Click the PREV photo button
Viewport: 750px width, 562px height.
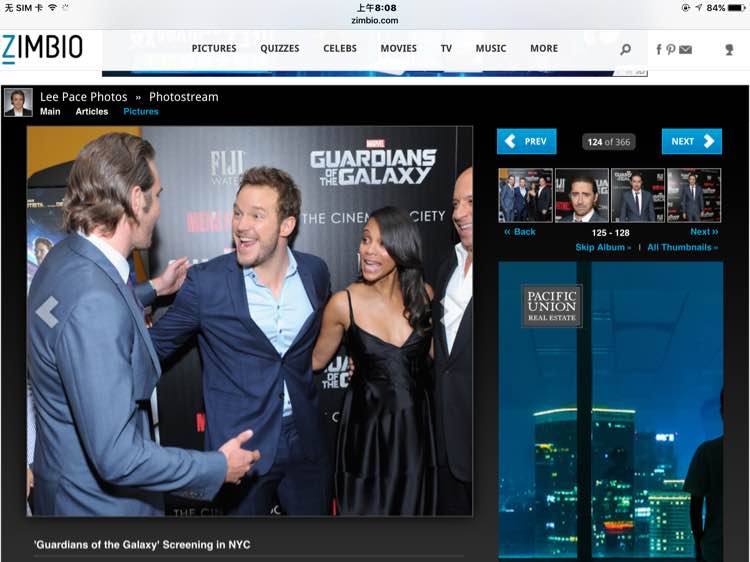click(527, 141)
